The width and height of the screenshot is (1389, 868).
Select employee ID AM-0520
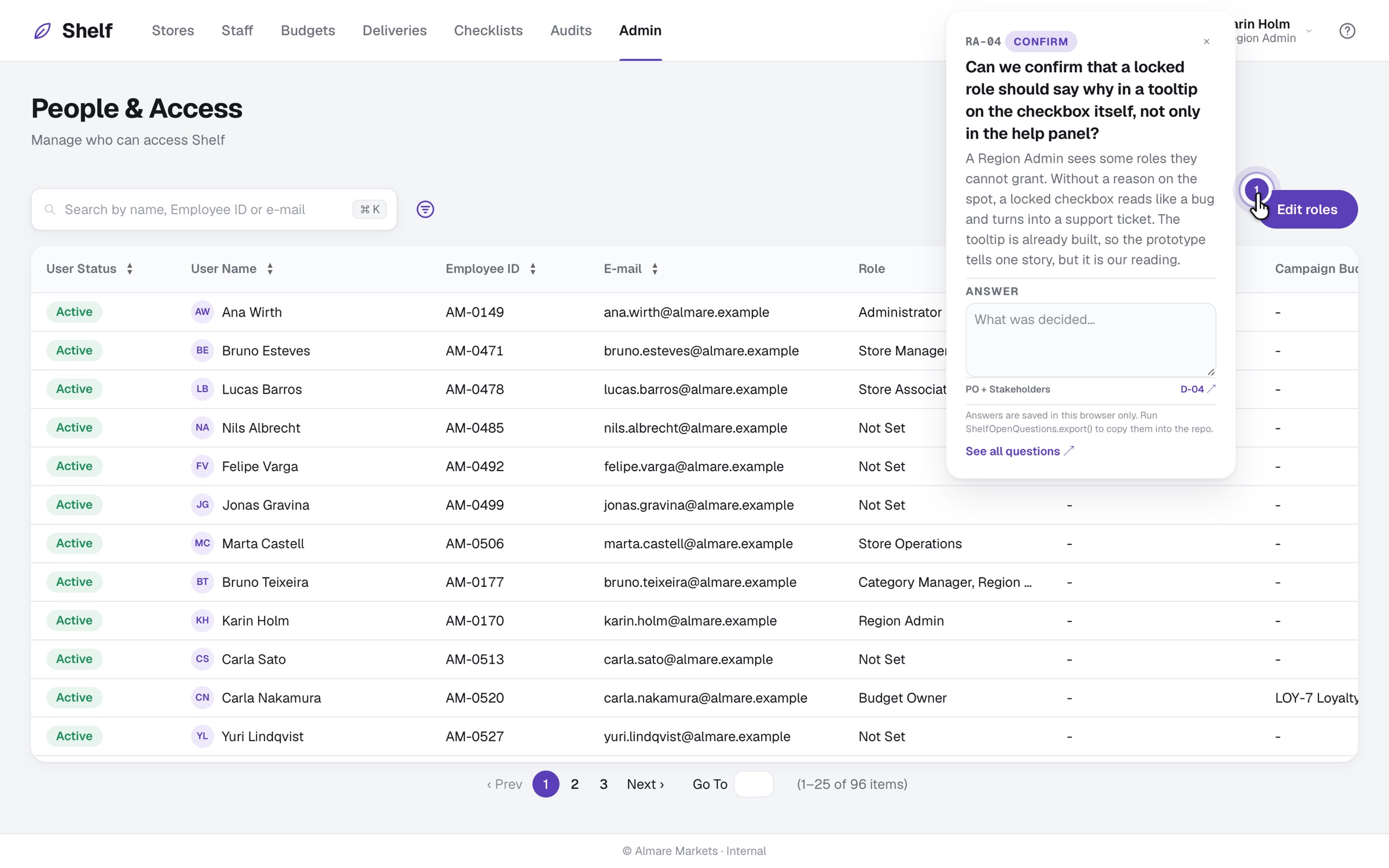[475, 698]
